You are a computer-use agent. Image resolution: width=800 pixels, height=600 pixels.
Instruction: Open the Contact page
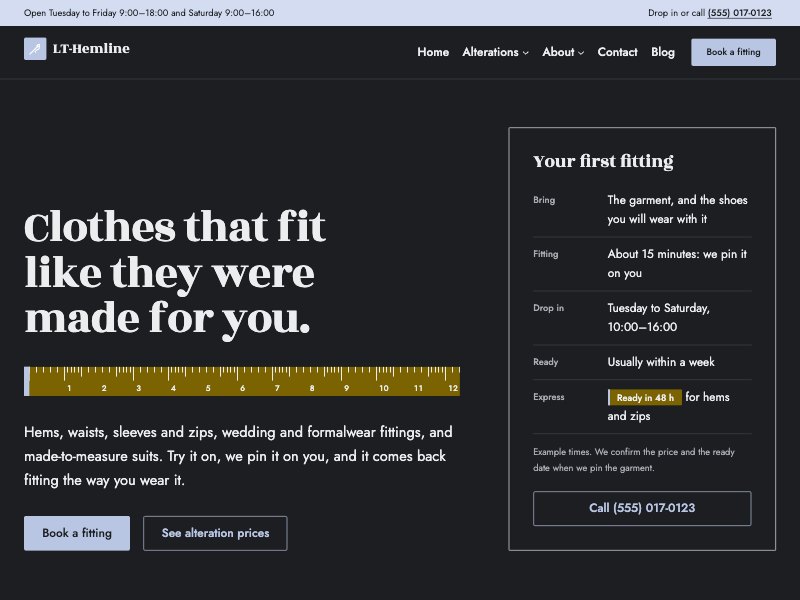click(x=617, y=52)
